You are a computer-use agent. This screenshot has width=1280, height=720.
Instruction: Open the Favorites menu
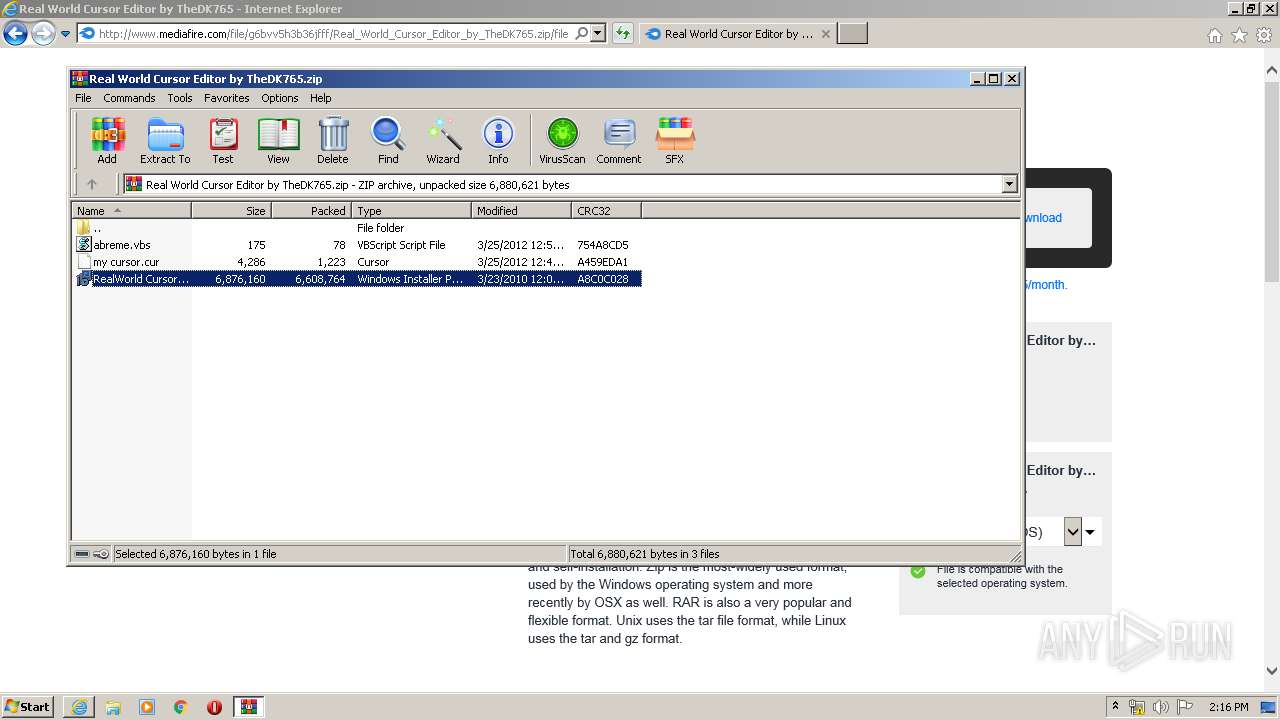pyautogui.click(x=227, y=98)
